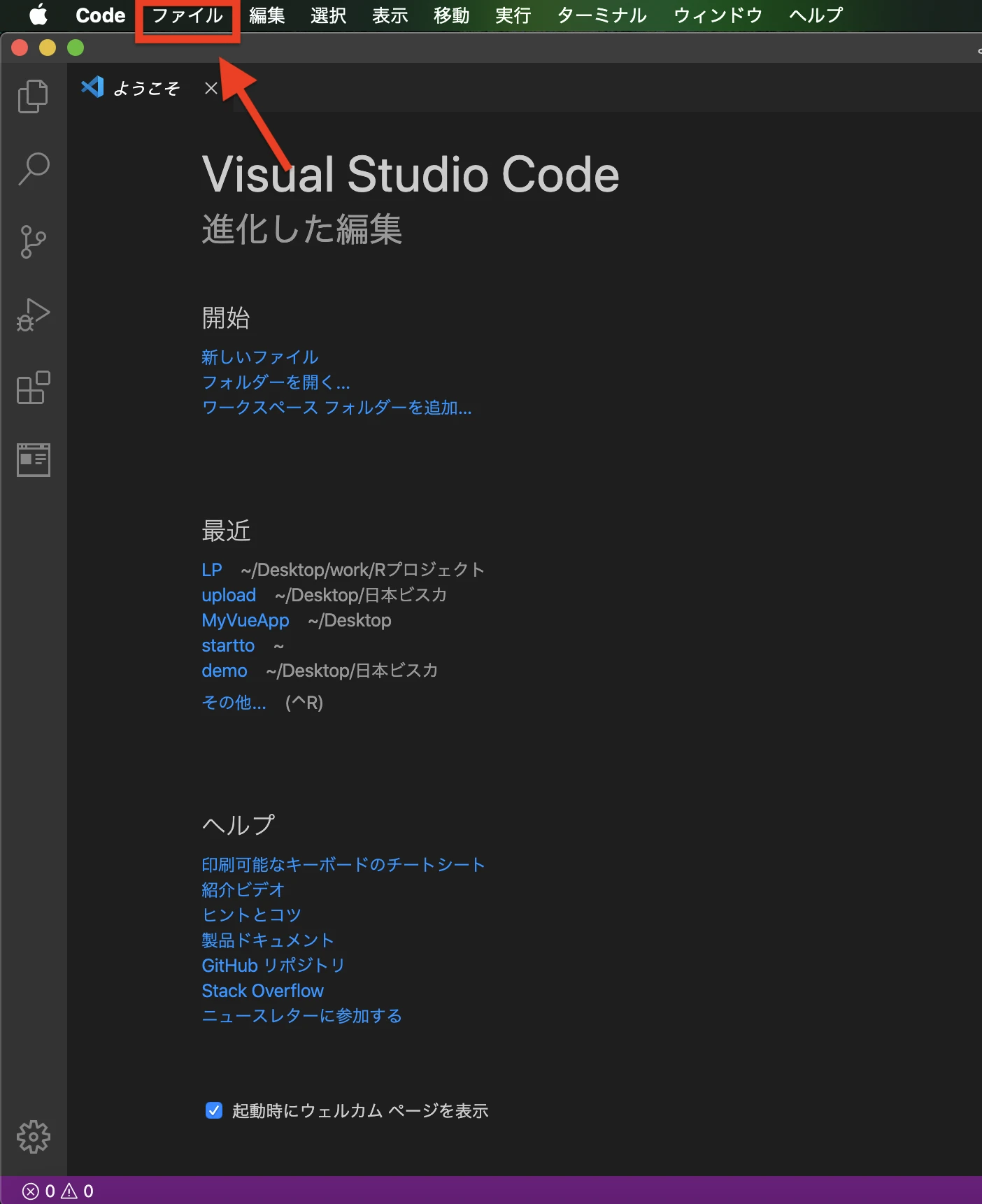Open the browser preview sidebar icon

[33, 459]
